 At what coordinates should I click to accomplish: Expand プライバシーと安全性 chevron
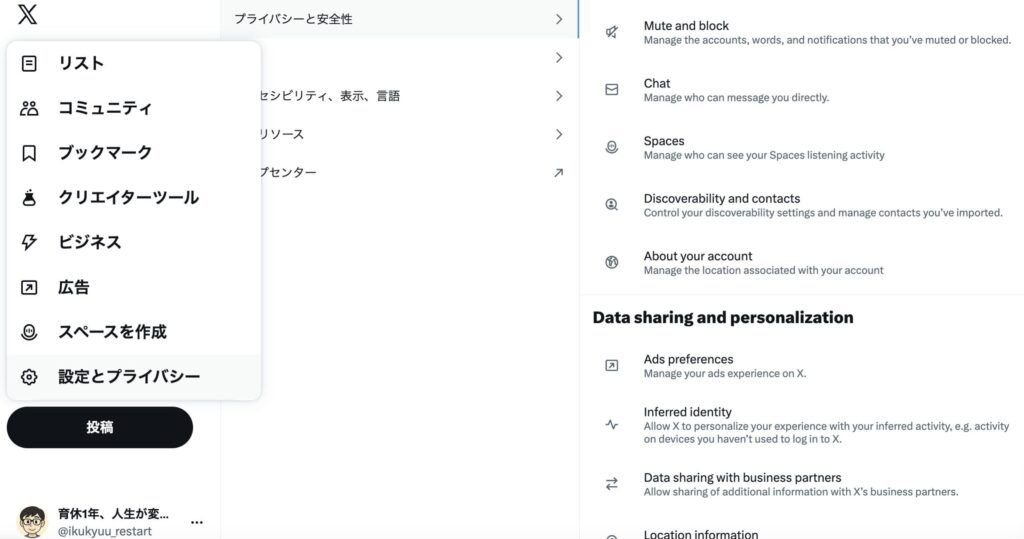[x=558, y=19]
